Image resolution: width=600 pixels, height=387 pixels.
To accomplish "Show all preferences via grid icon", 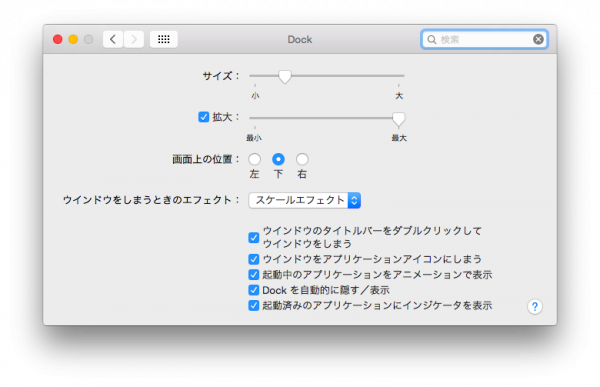I will [164, 39].
